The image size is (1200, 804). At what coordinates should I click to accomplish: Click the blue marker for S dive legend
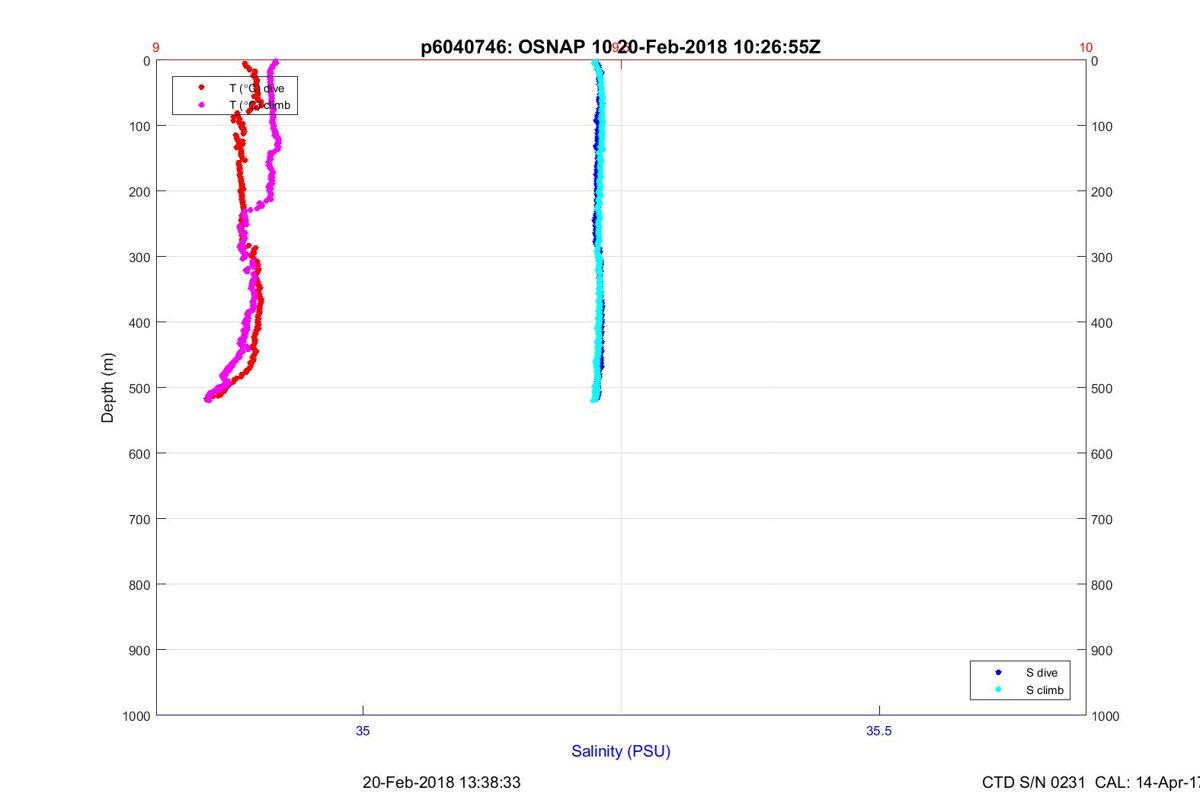(x=999, y=673)
